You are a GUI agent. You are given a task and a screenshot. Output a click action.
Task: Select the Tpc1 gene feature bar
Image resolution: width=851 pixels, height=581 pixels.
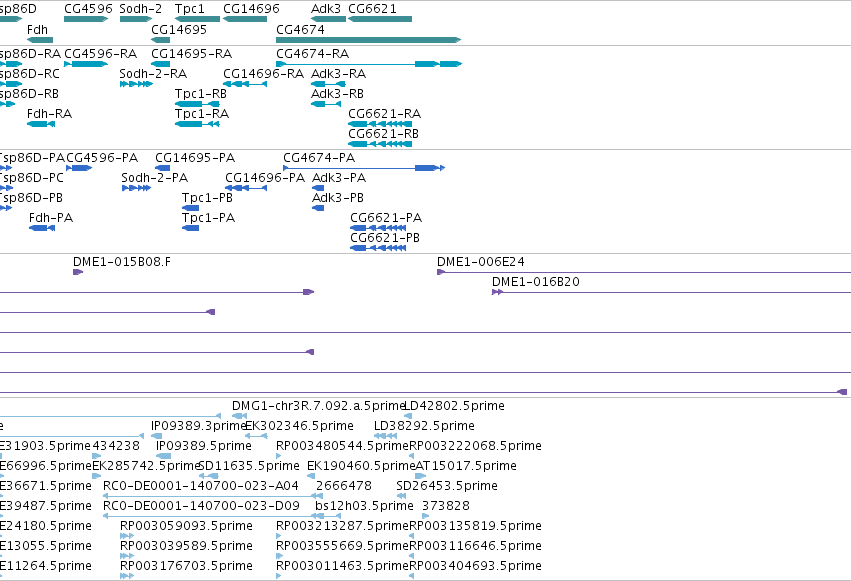[198, 19]
